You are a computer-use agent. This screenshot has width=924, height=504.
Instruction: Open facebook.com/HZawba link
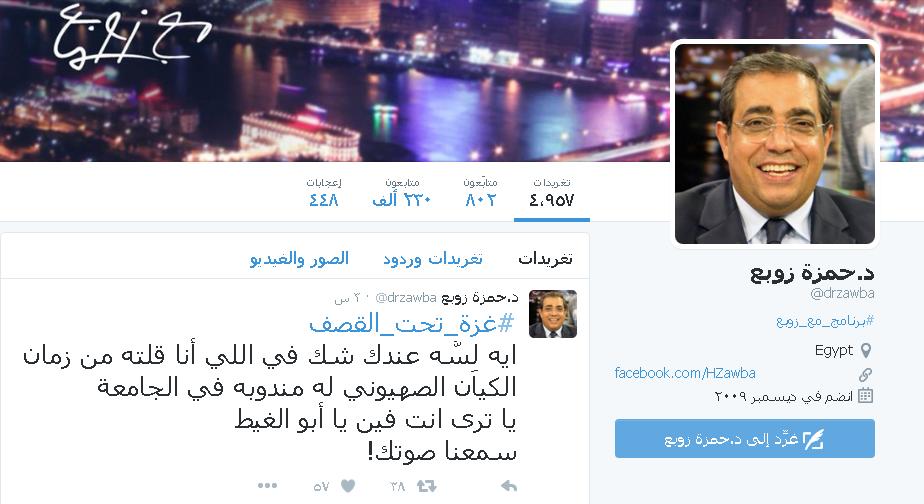coord(685,373)
